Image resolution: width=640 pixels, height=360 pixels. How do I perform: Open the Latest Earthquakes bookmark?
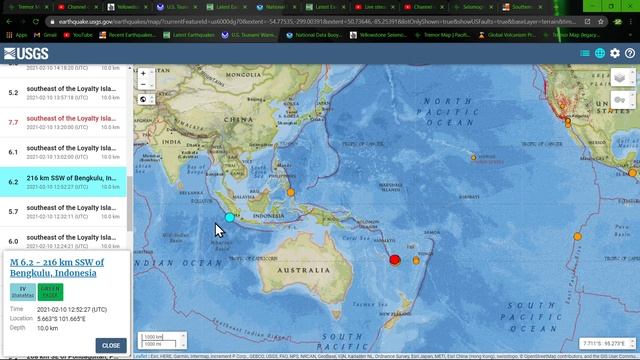(x=189, y=35)
